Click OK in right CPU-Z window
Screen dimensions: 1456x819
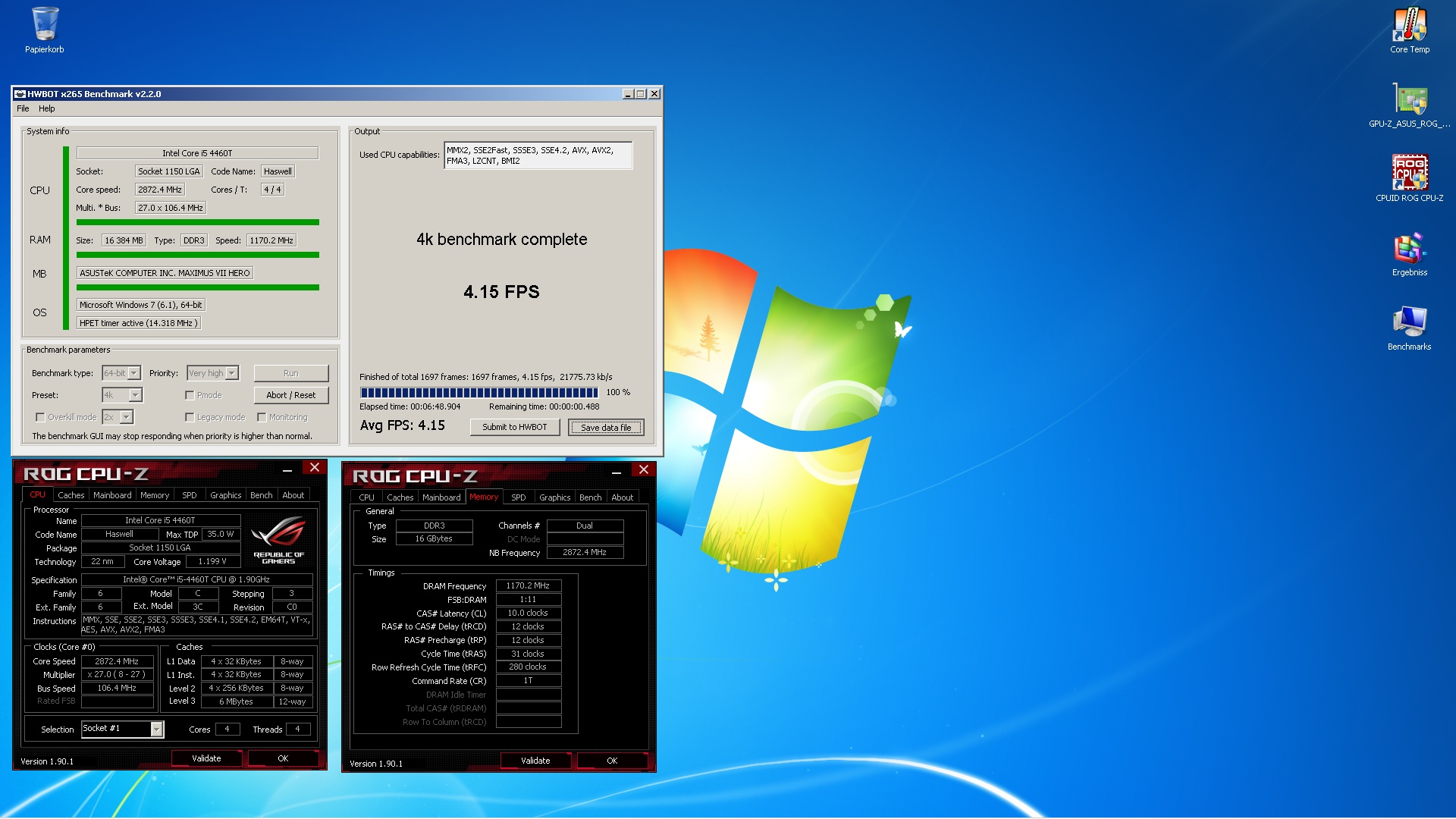coord(612,761)
